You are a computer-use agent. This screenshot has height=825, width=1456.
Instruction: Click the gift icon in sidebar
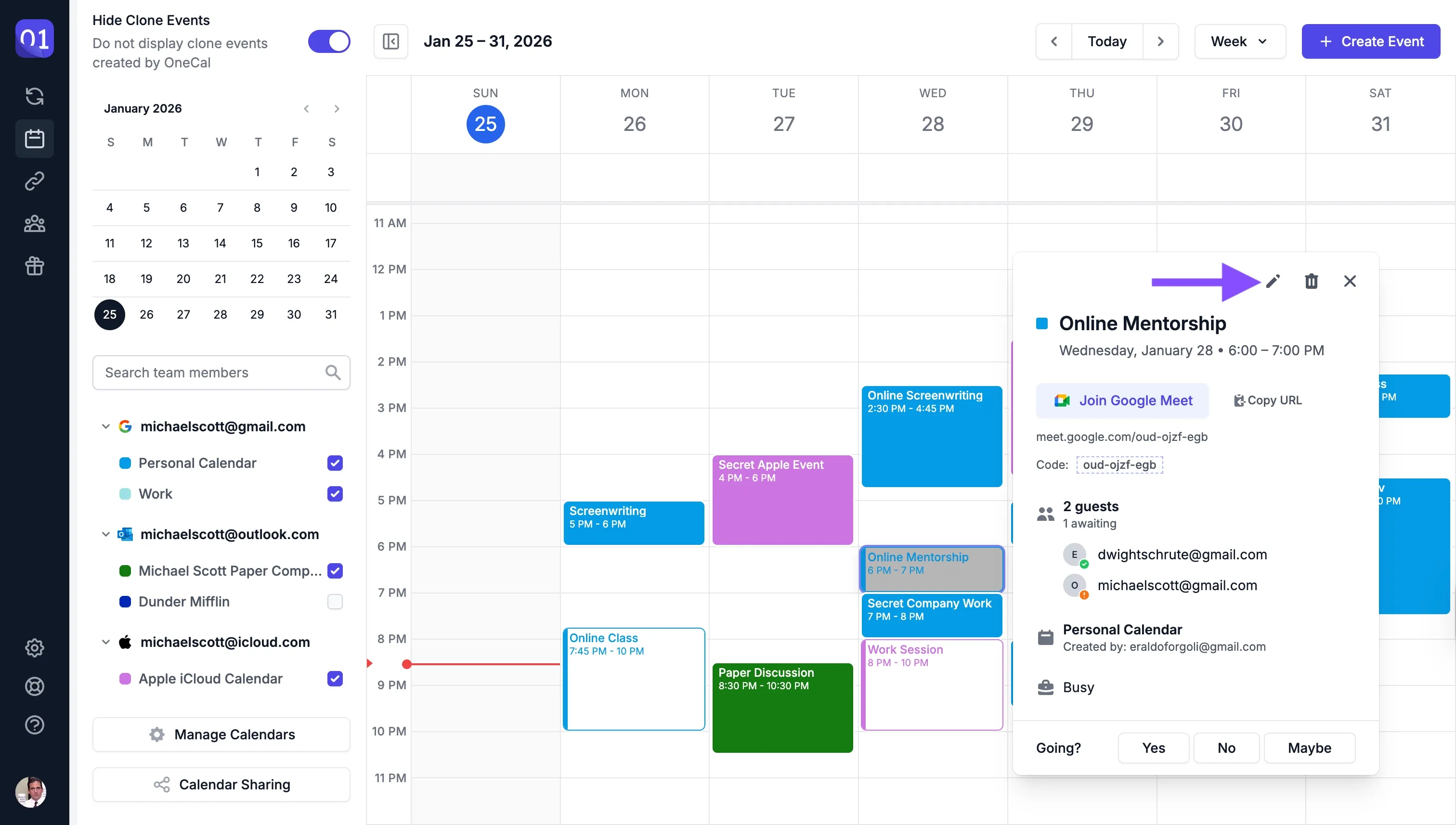(x=35, y=265)
